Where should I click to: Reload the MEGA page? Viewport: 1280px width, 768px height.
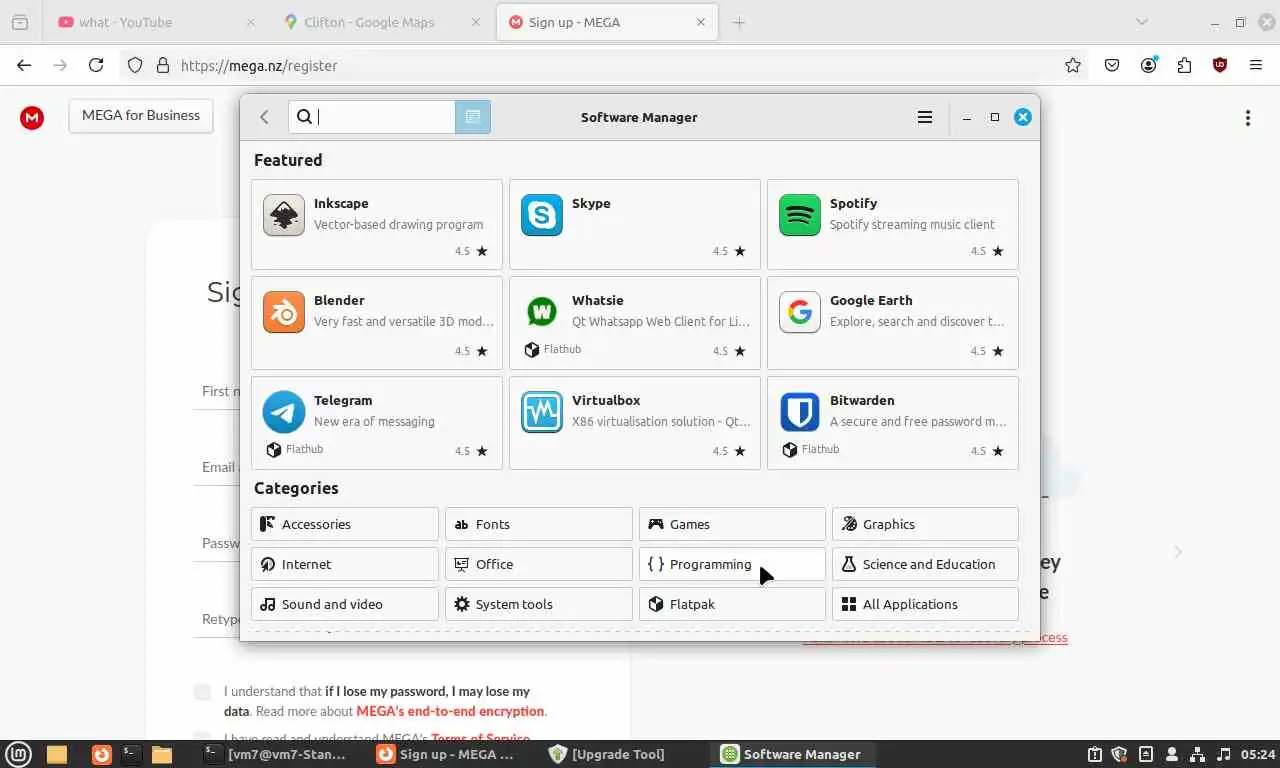(x=96, y=65)
